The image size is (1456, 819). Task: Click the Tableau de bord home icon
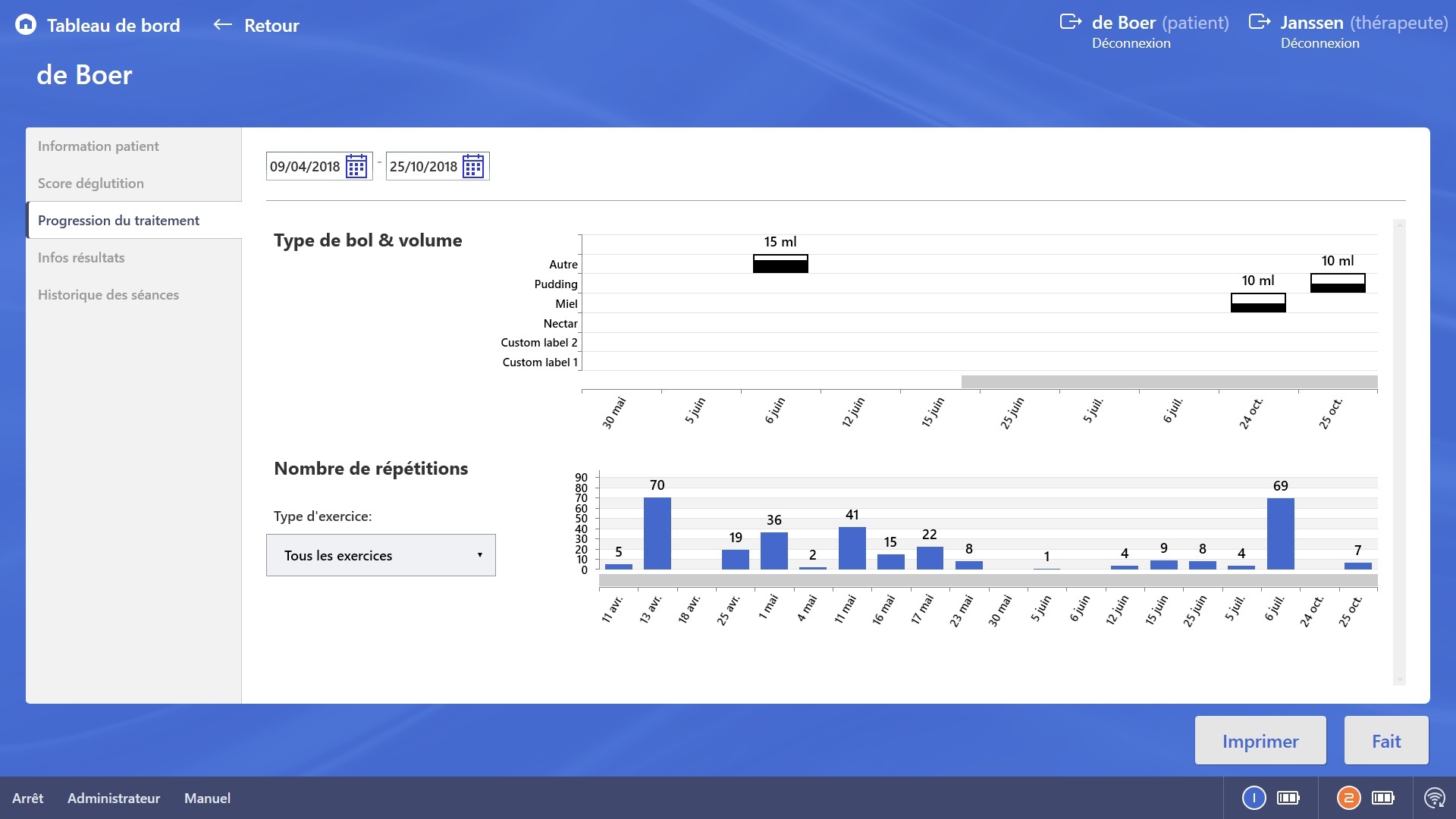(x=26, y=25)
